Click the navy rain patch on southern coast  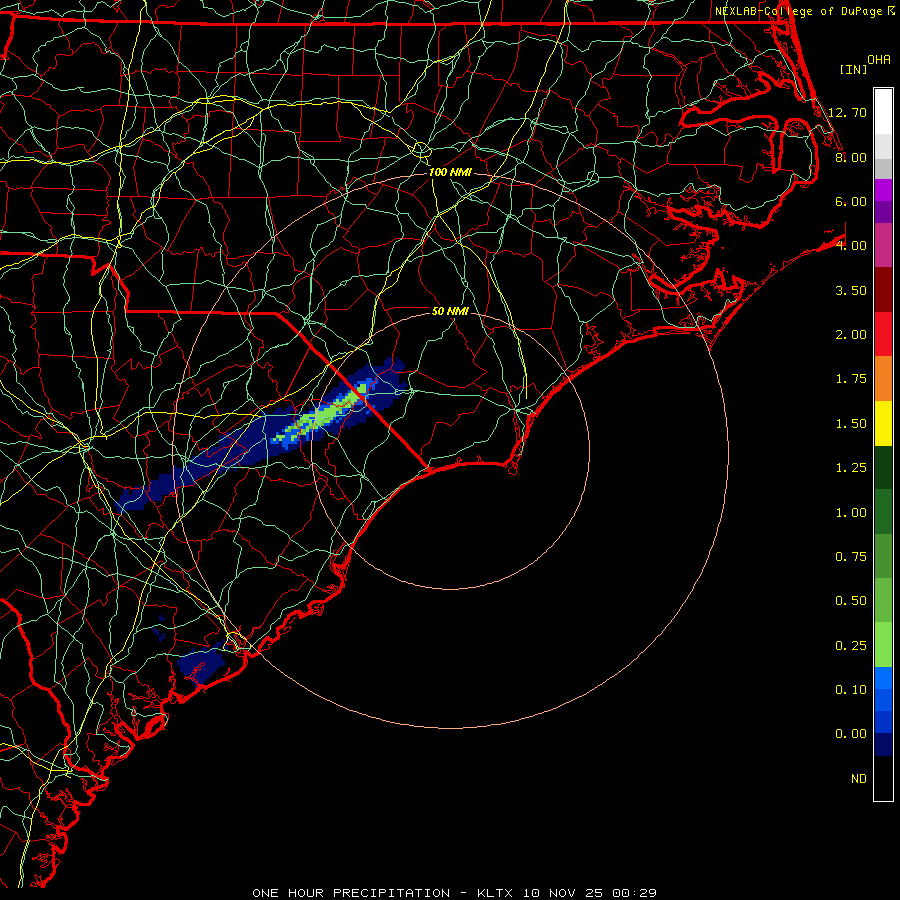click(x=200, y=664)
